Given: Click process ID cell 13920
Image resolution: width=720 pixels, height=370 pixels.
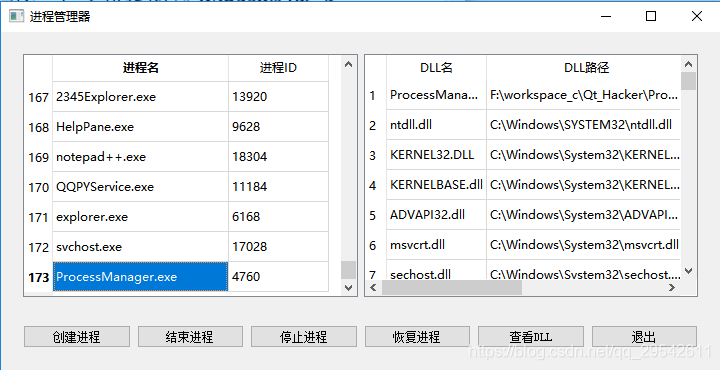Looking at the screenshot, I should click(278, 96).
